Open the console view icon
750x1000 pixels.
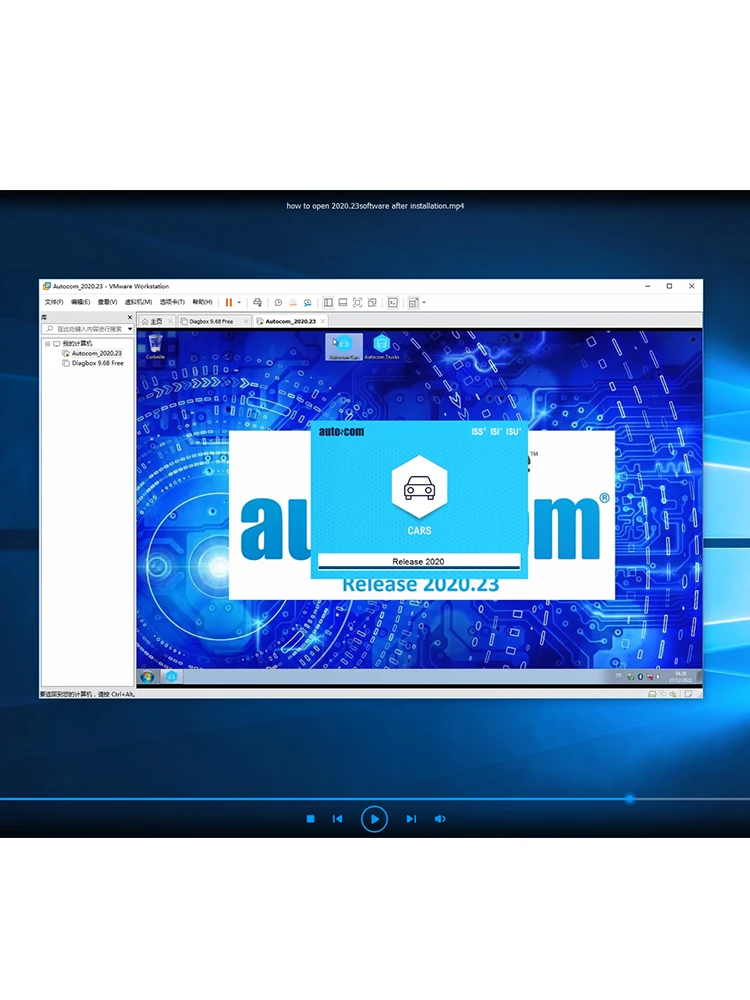click(x=393, y=302)
